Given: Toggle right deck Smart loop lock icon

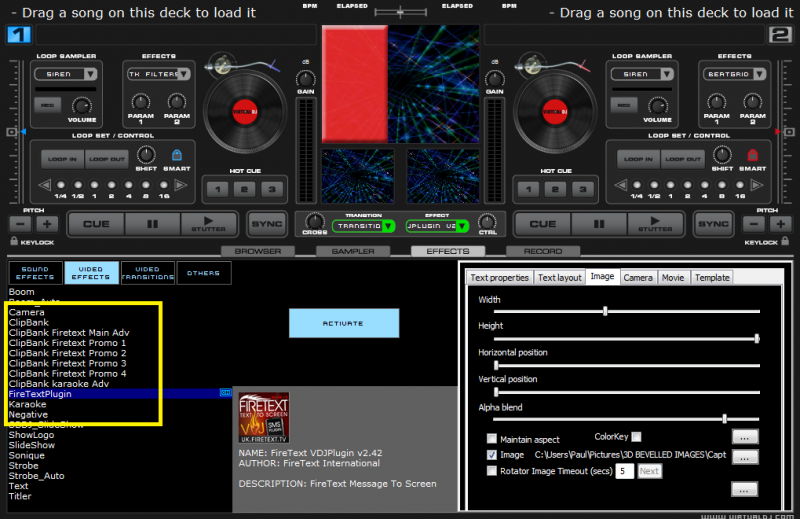Looking at the screenshot, I should point(753,155).
